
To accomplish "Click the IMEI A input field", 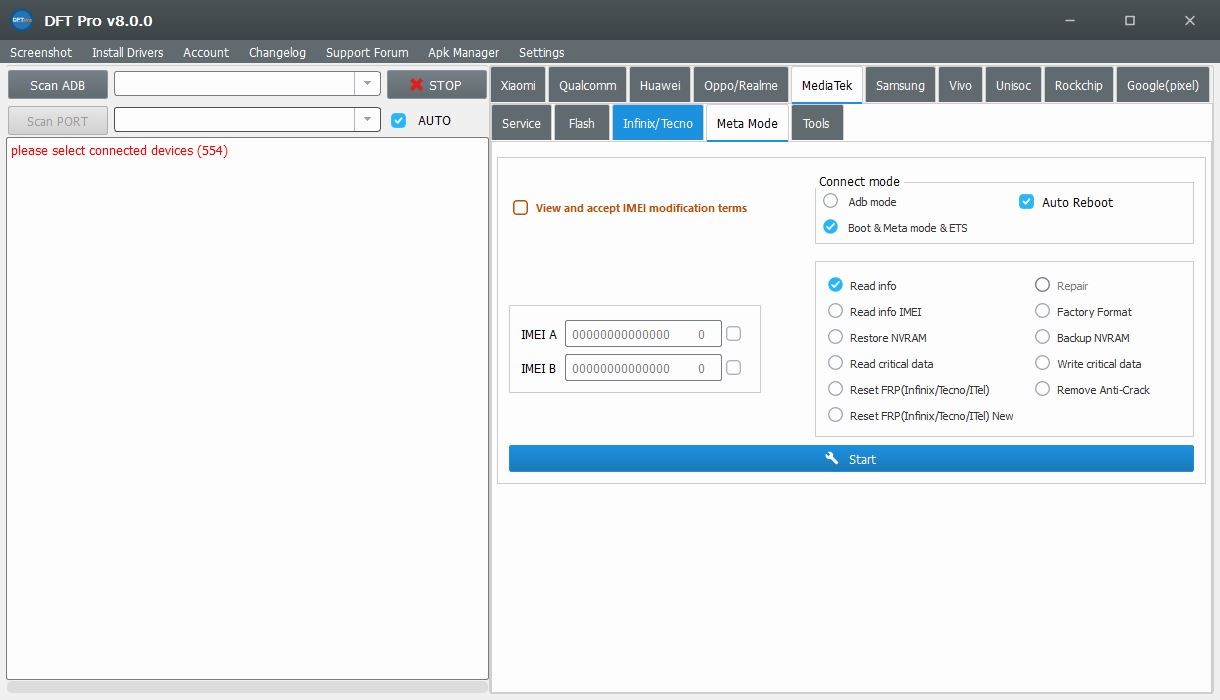I will (643, 334).
